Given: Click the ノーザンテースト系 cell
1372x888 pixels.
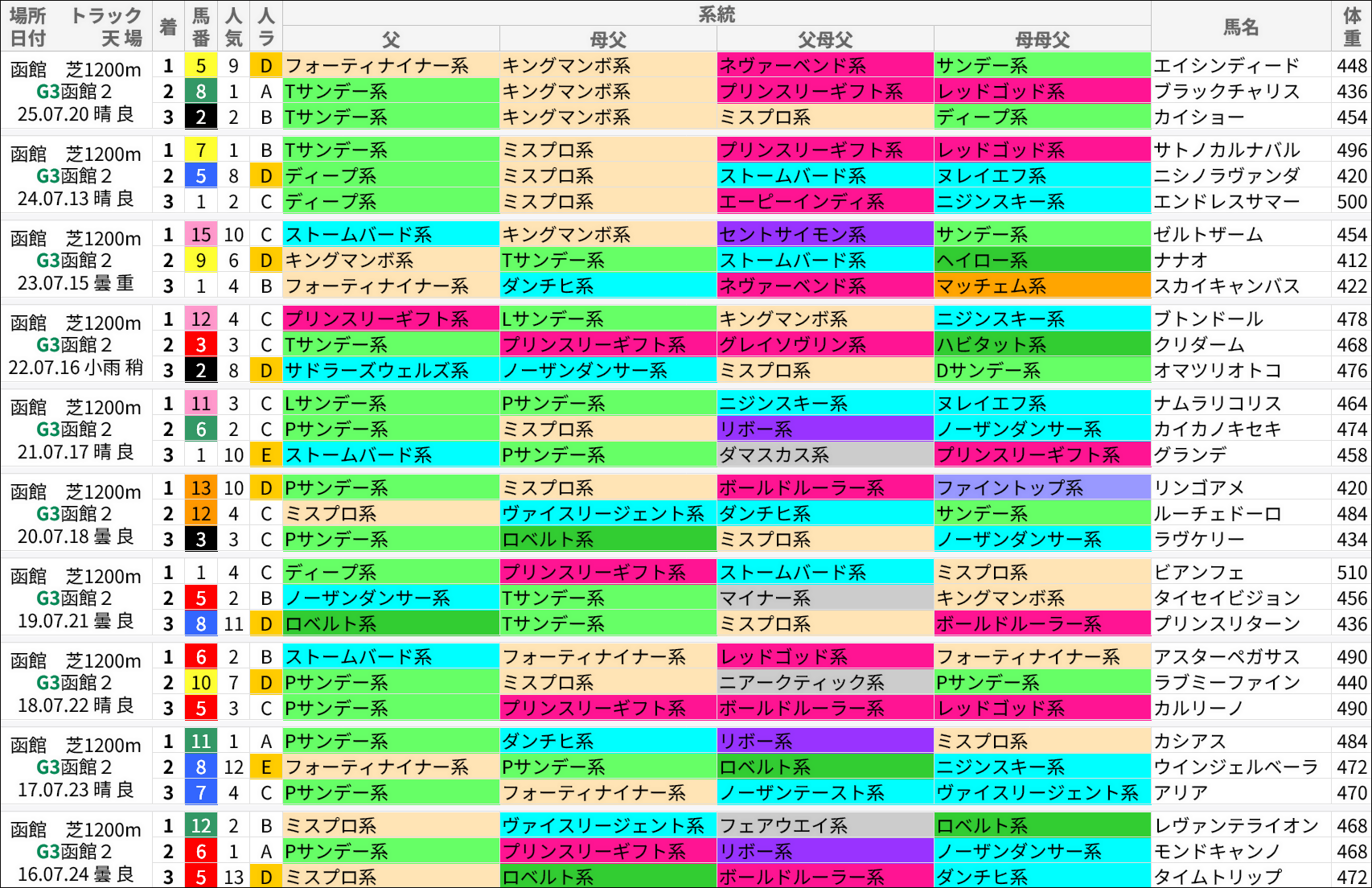Looking at the screenshot, I should coord(825,793).
